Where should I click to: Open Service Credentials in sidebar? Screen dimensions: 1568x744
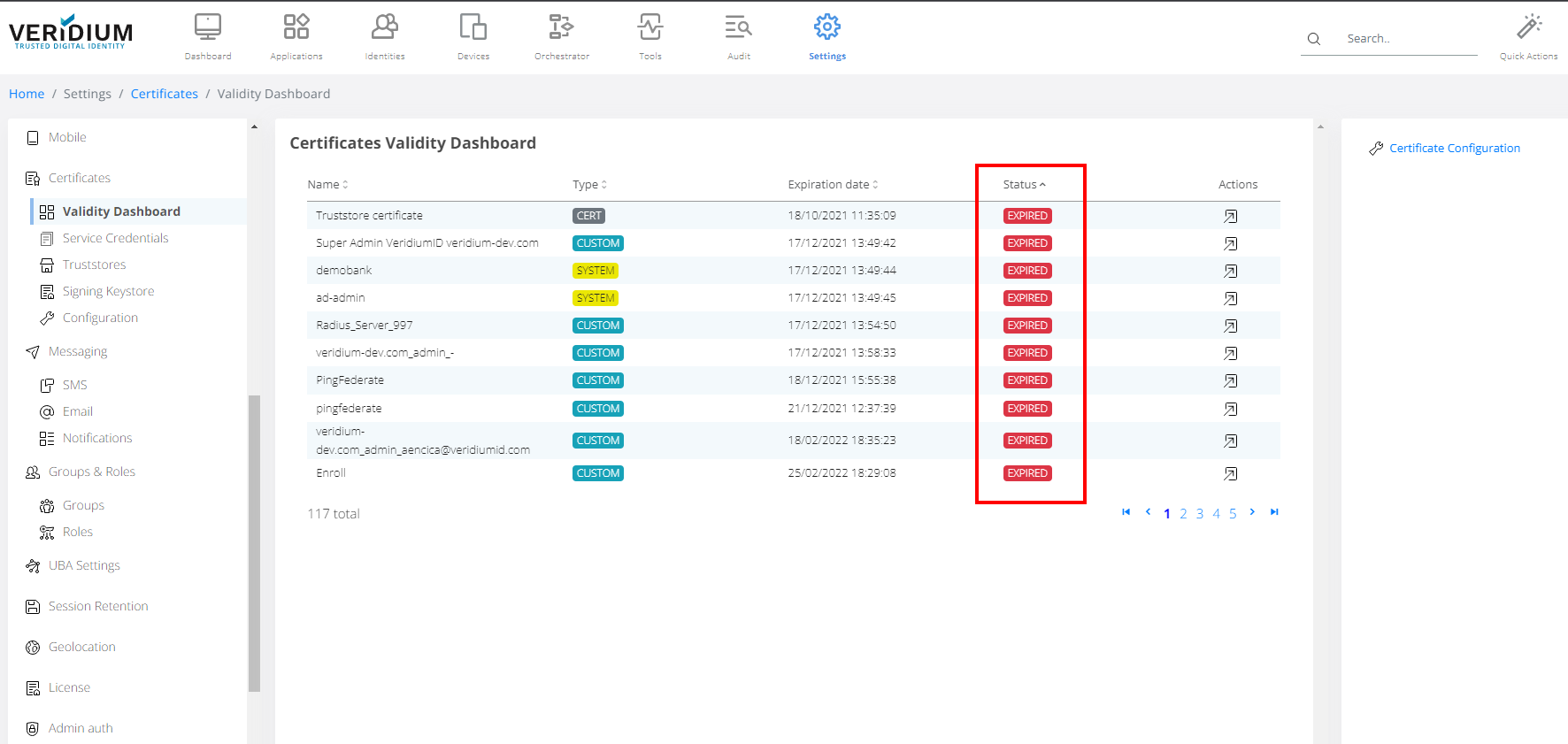tap(115, 238)
